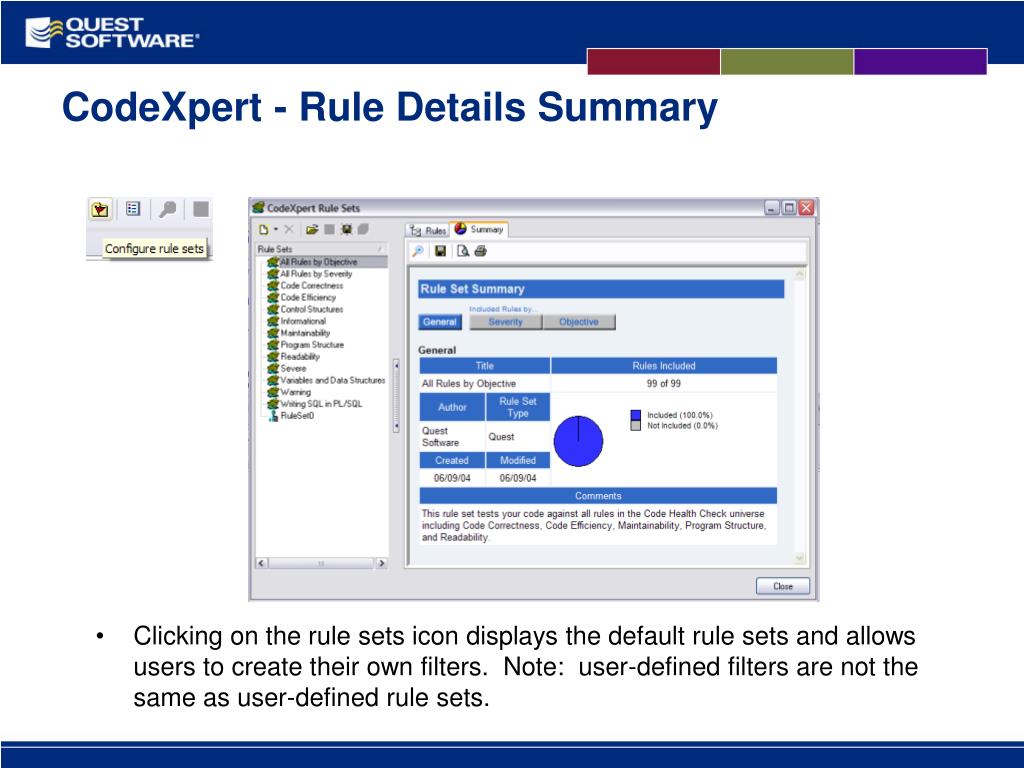Click the CodeXpert icon in the window title bar
The image size is (1024, 768).
pos(259,208)
